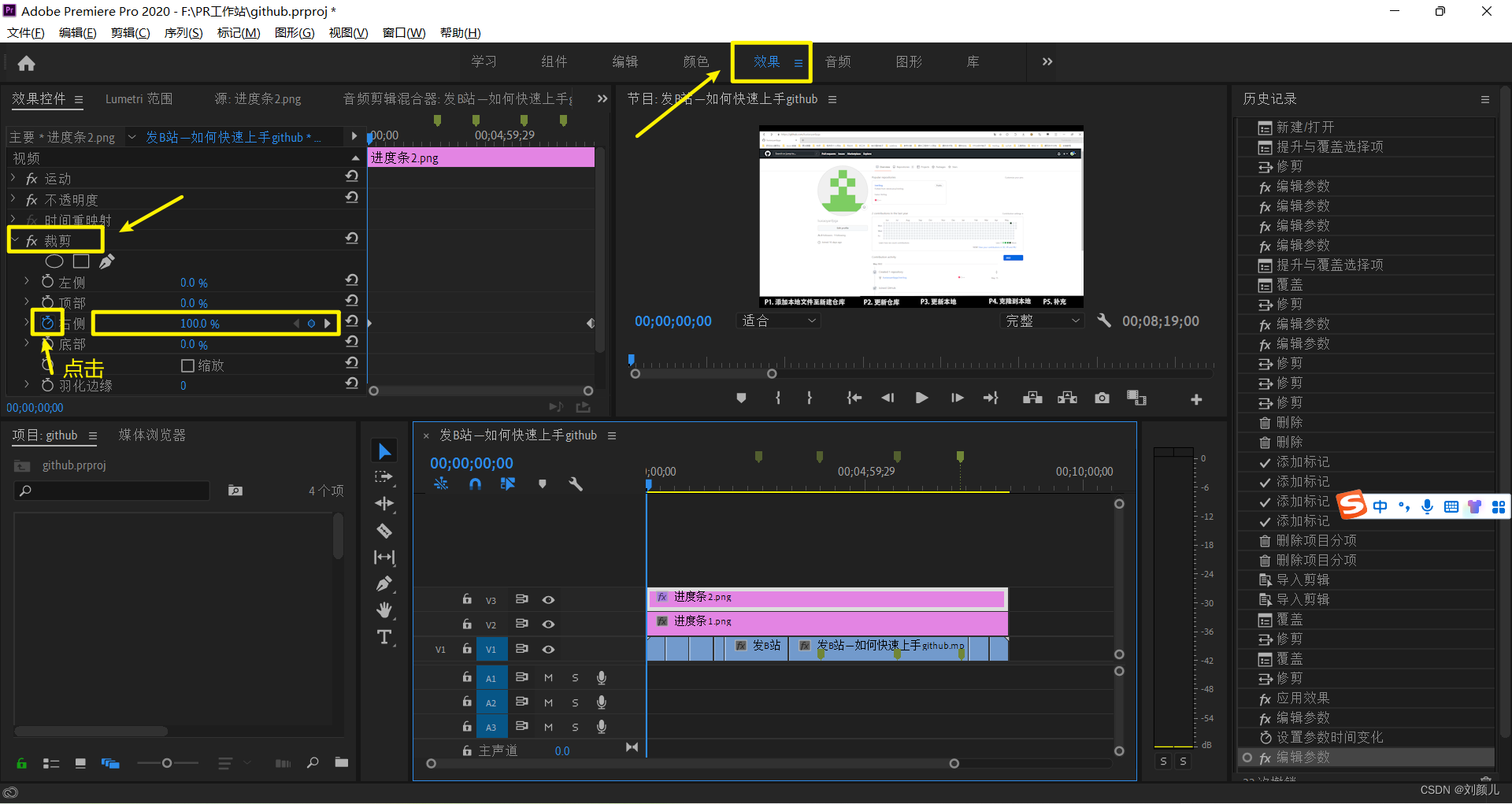Solo track A2
The image size is (1512, 804).
[575, 702]
